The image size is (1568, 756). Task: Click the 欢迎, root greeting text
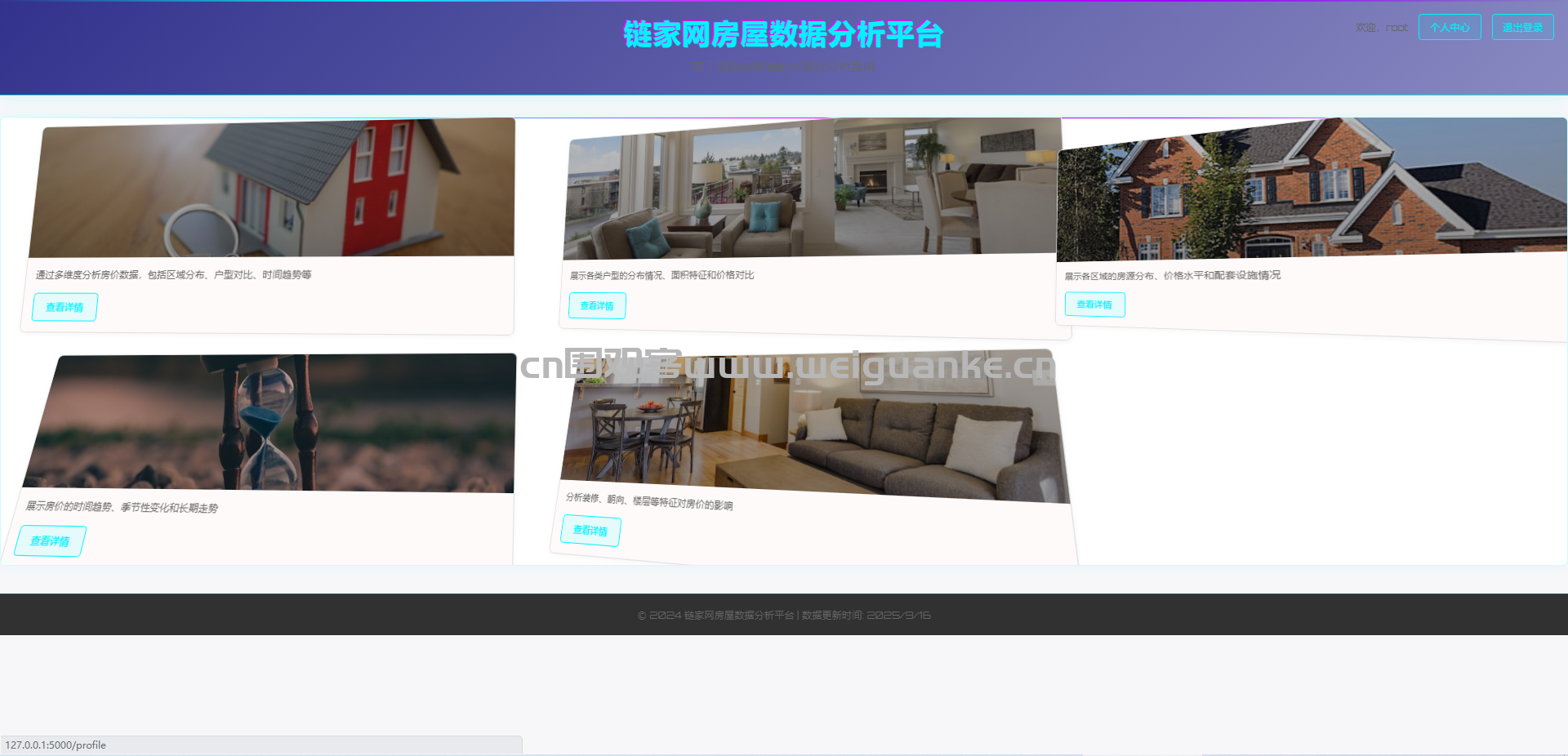point(1382,28)
